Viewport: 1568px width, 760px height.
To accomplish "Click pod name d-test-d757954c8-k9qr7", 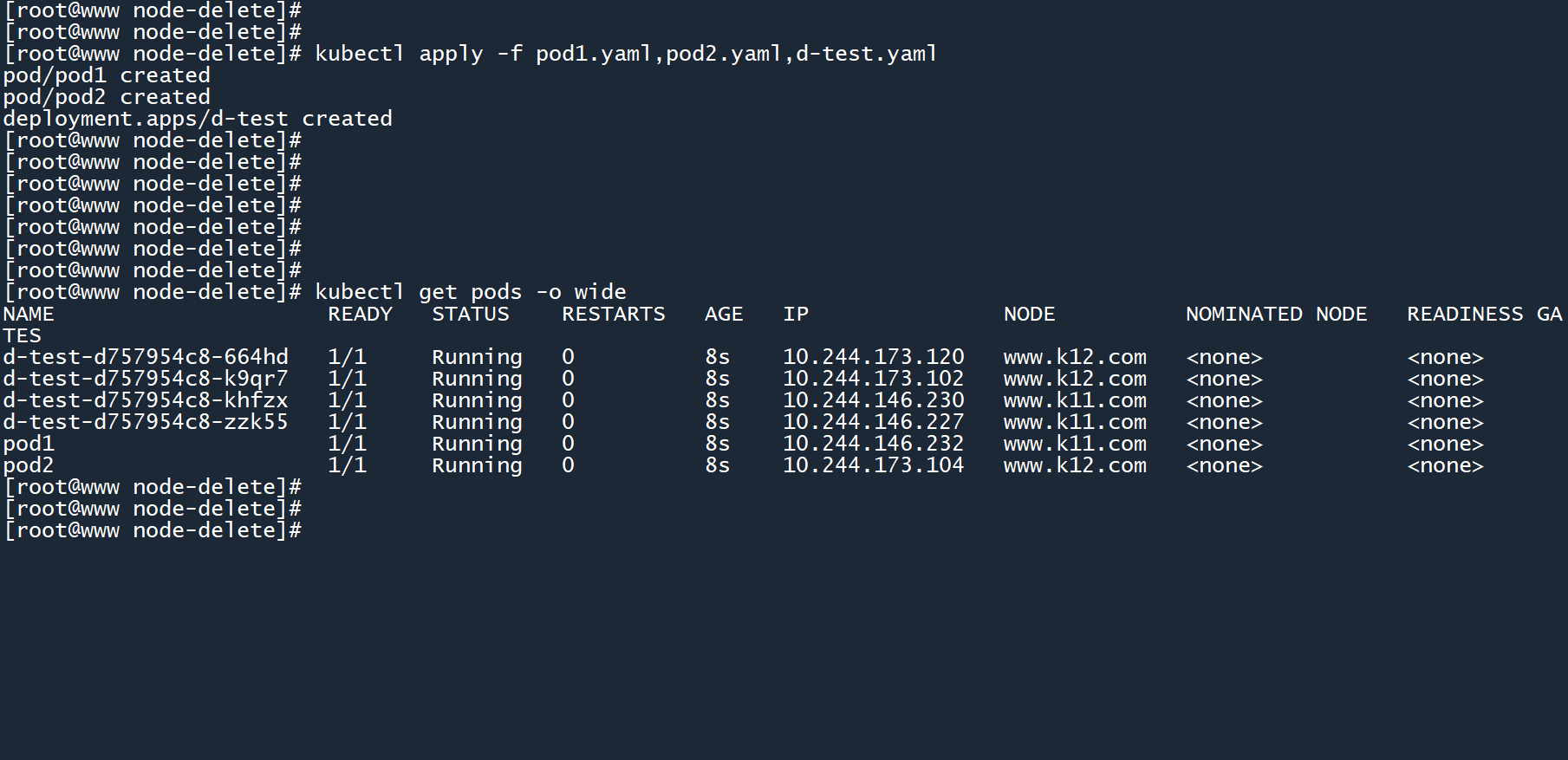I will (x=145, y=379).
